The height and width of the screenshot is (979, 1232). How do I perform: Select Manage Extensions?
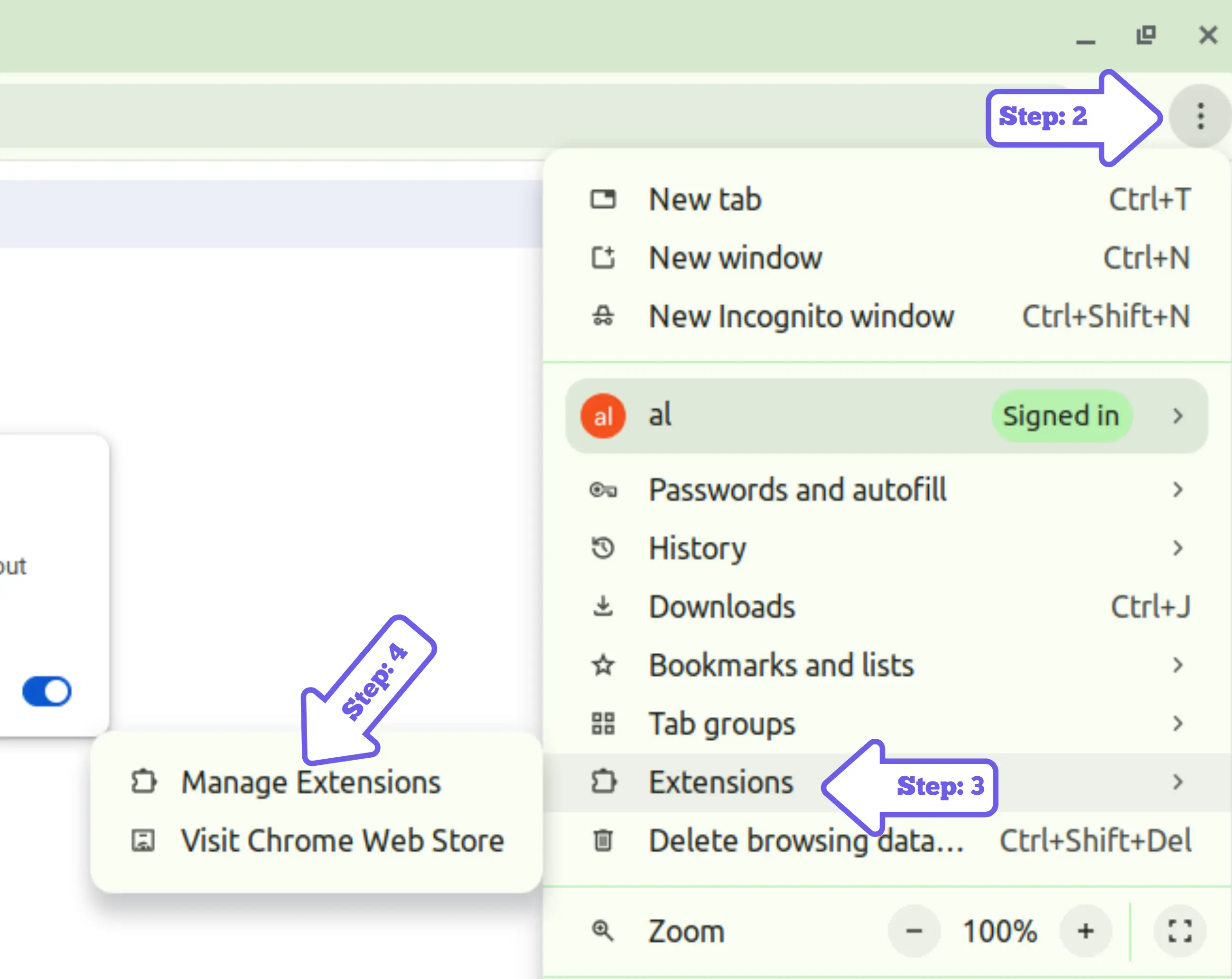(311, 782)
